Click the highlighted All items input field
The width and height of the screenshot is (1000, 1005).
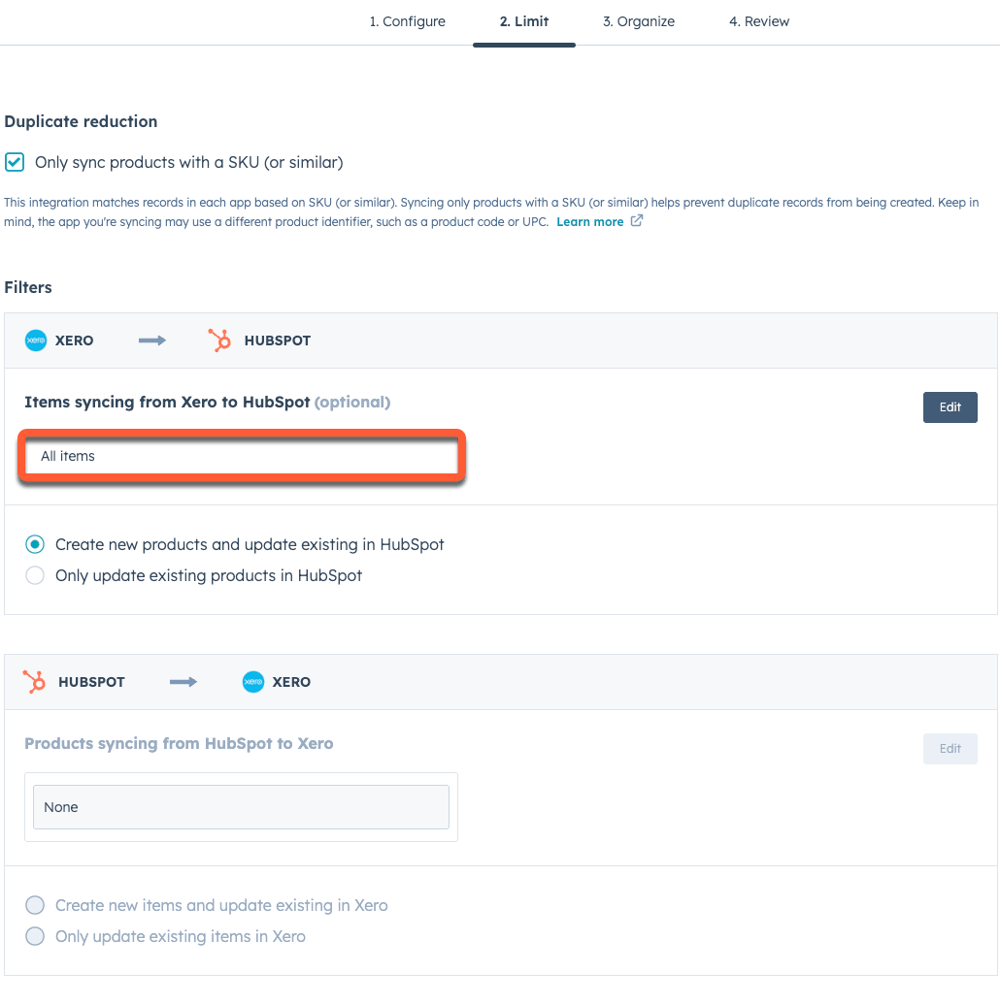point(240,455)
